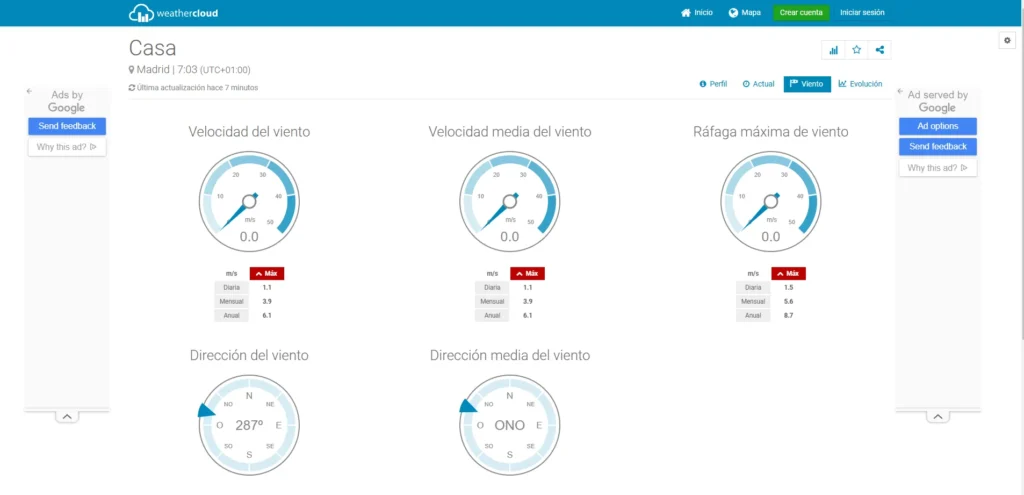
Task: Click the Ad options button
Action: tap(937, 126)
